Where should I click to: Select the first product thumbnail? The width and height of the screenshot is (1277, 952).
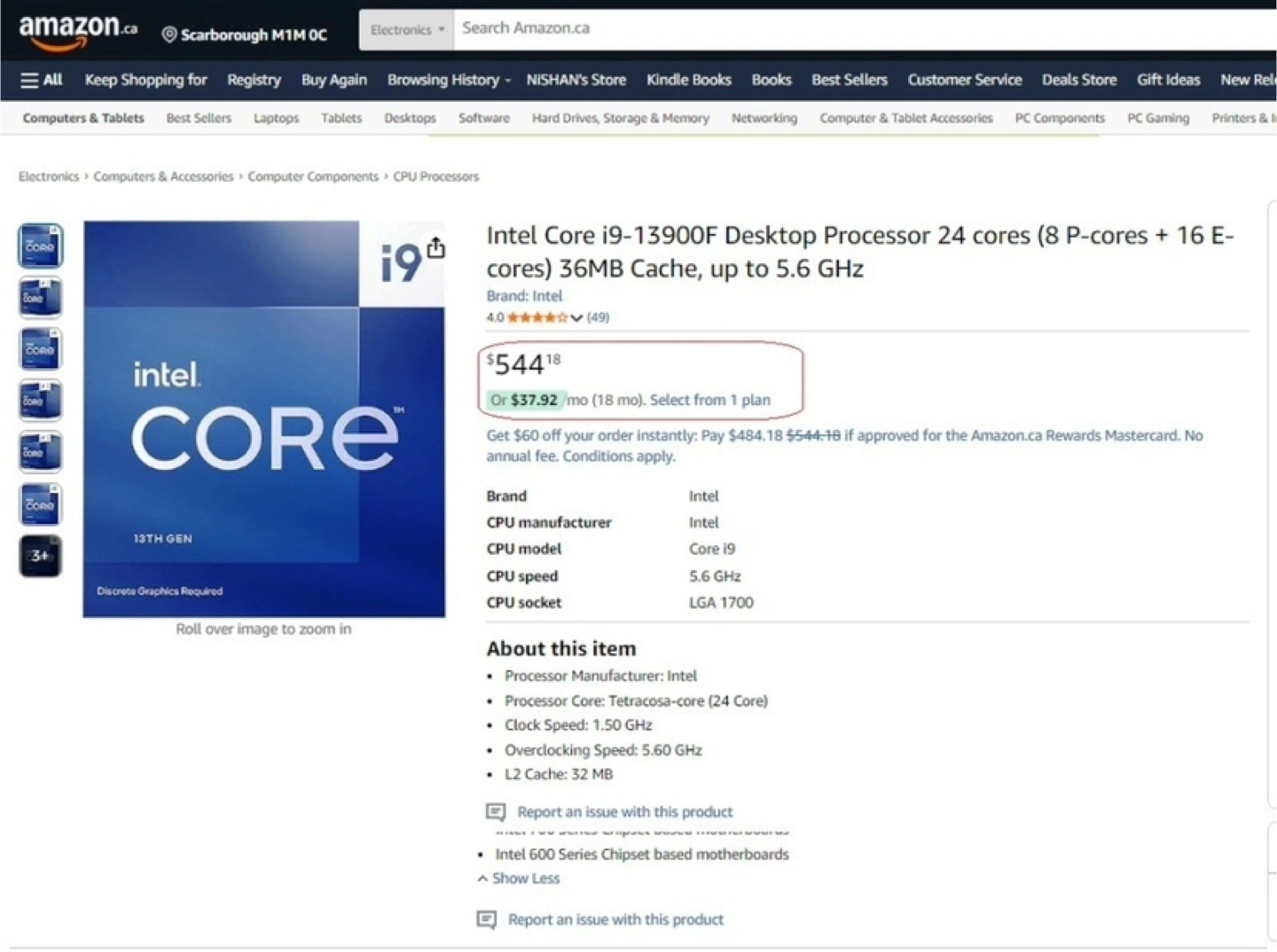click(41, 246)
